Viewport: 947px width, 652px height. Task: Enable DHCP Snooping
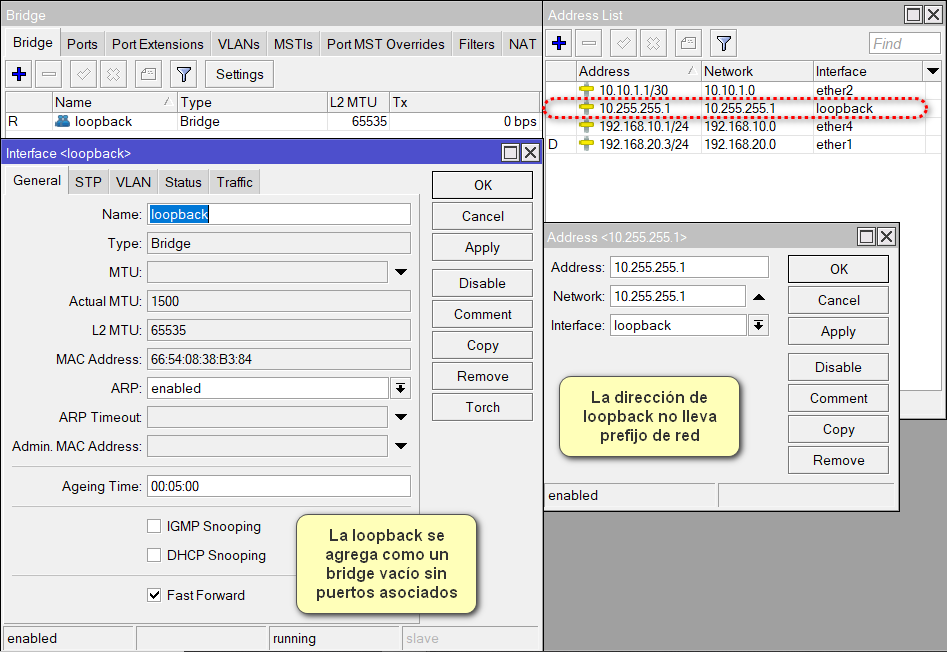click(x=155, y=555)
